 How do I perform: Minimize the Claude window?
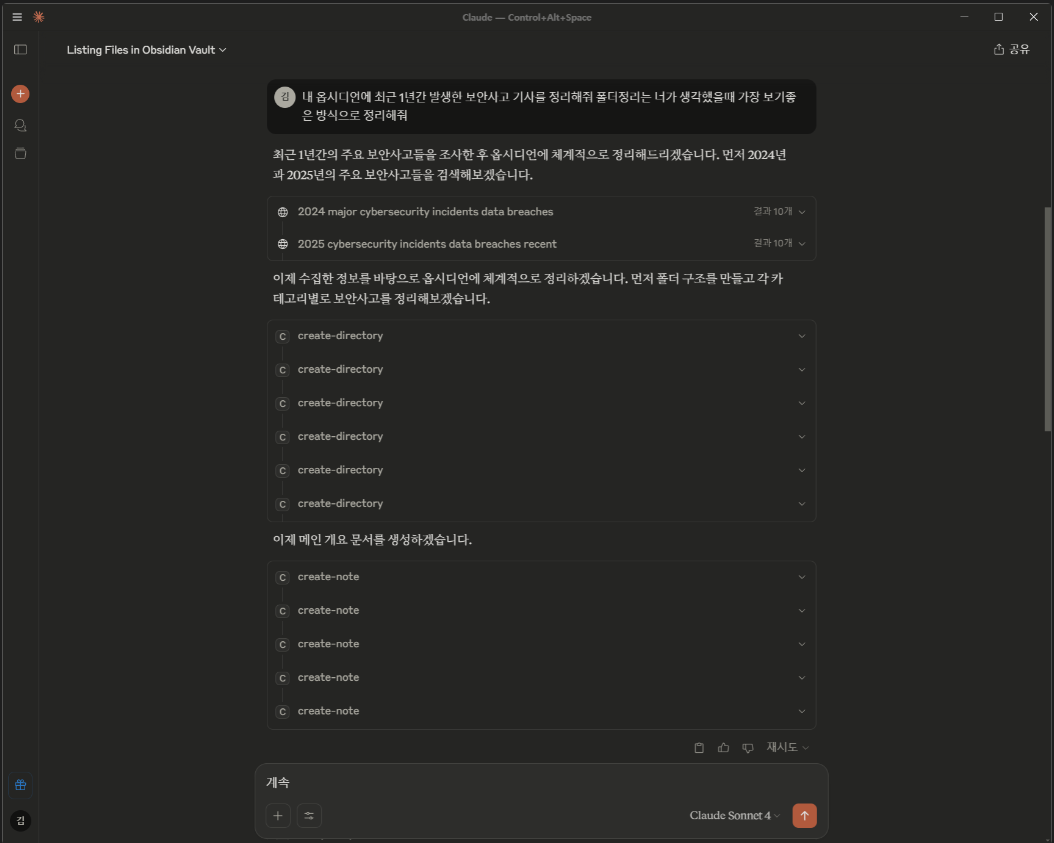(964, 17)
